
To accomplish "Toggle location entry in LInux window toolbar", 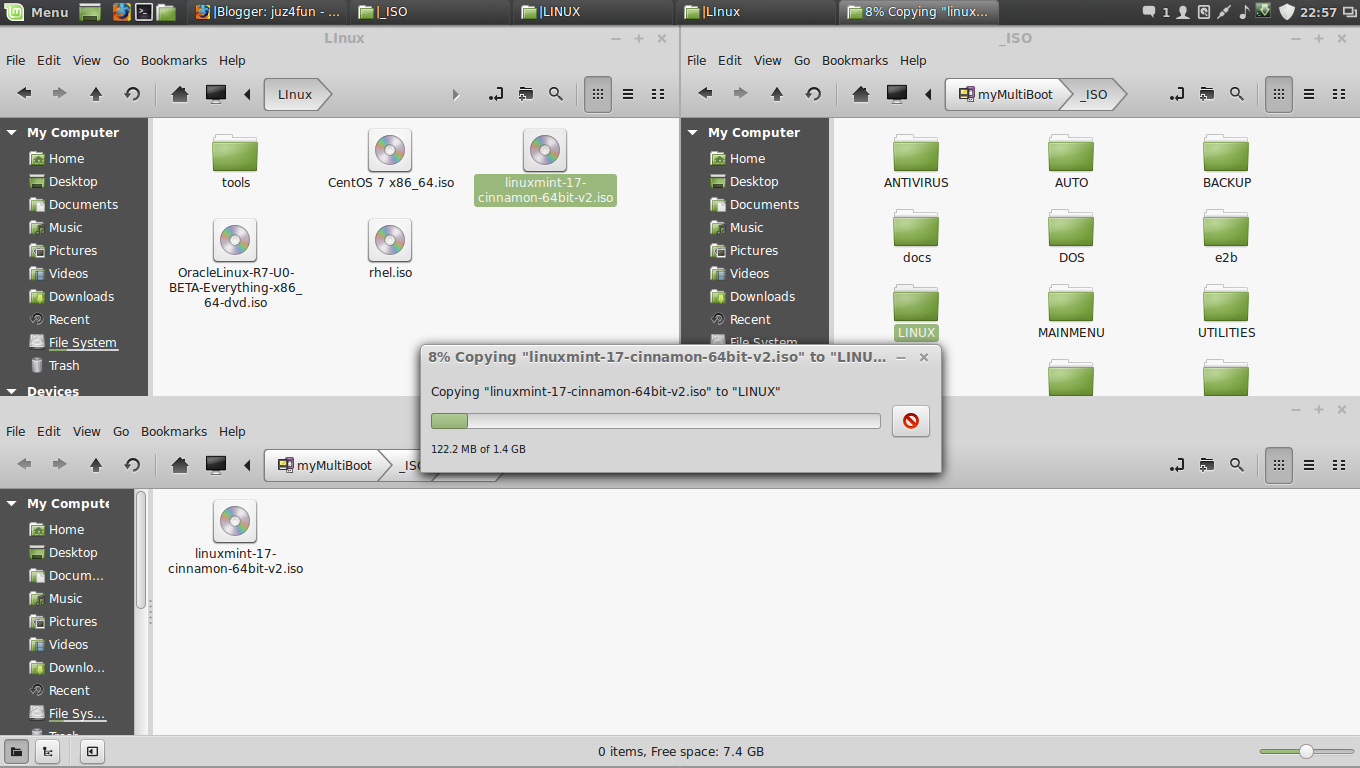I will tap(495, 94).
